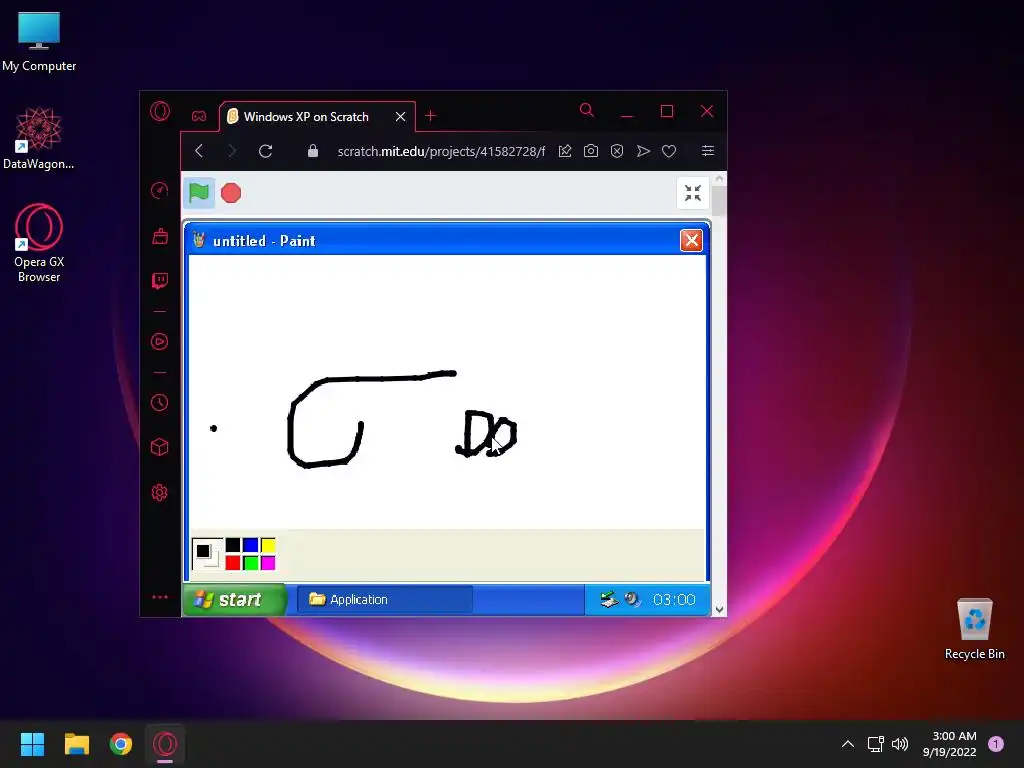
Task: Open History clock icon in sidebar
Action: coord(160,402)
